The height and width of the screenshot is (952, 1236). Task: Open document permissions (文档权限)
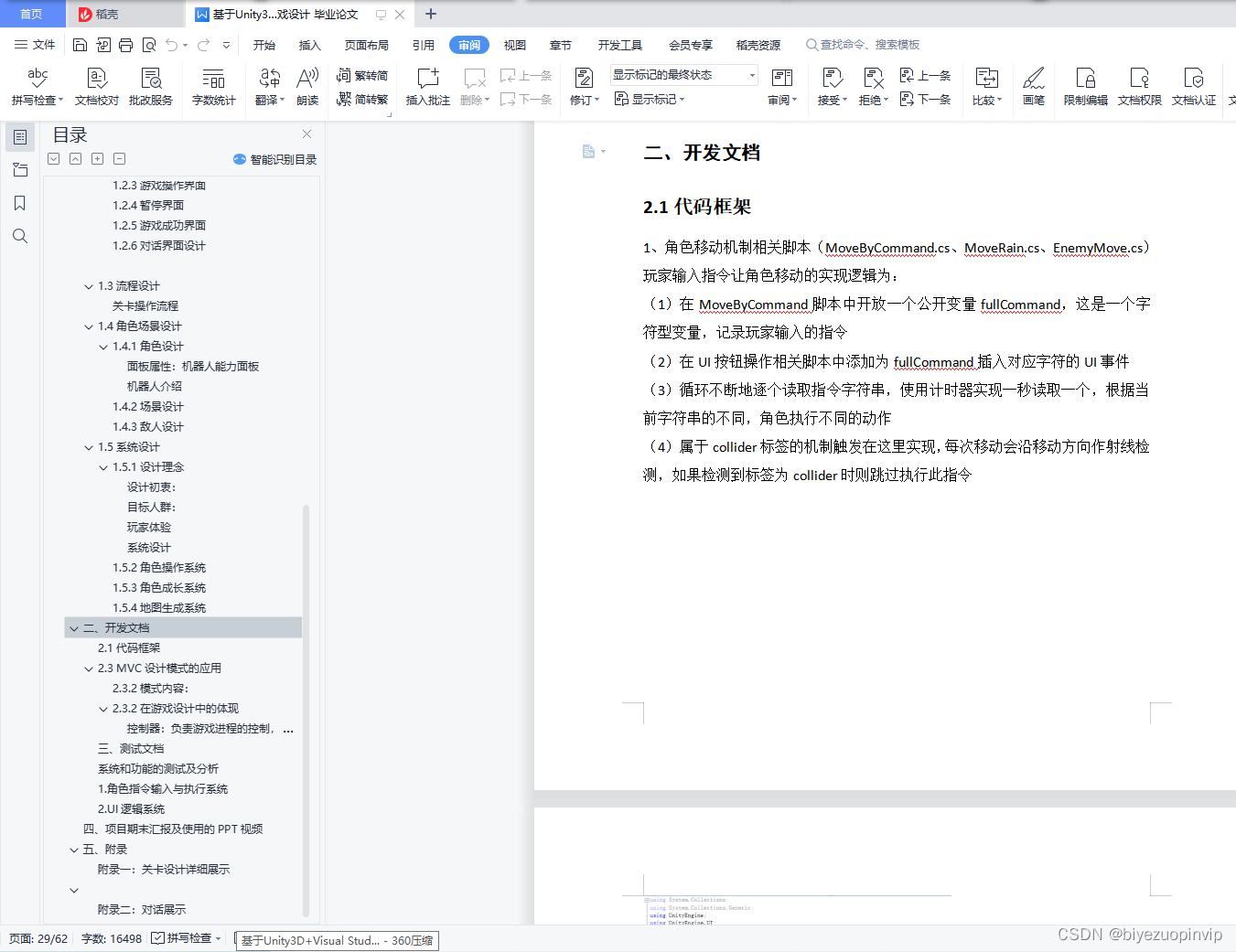pos(1139,87)
